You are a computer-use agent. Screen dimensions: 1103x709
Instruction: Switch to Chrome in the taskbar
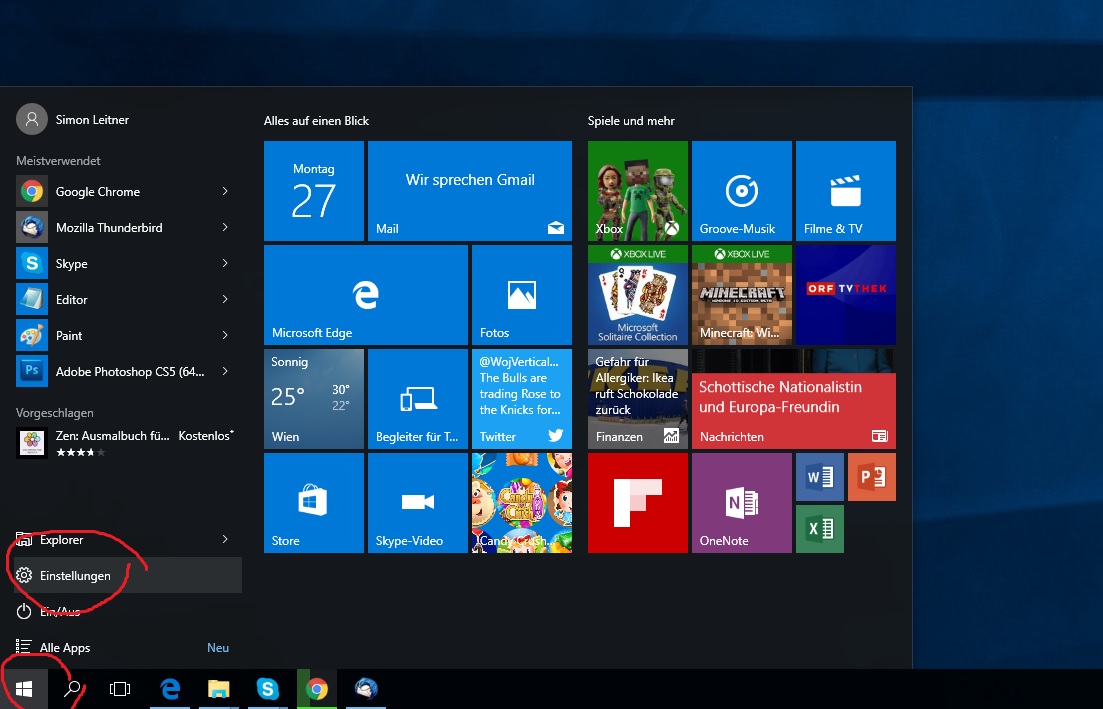(x=317, y=689)
